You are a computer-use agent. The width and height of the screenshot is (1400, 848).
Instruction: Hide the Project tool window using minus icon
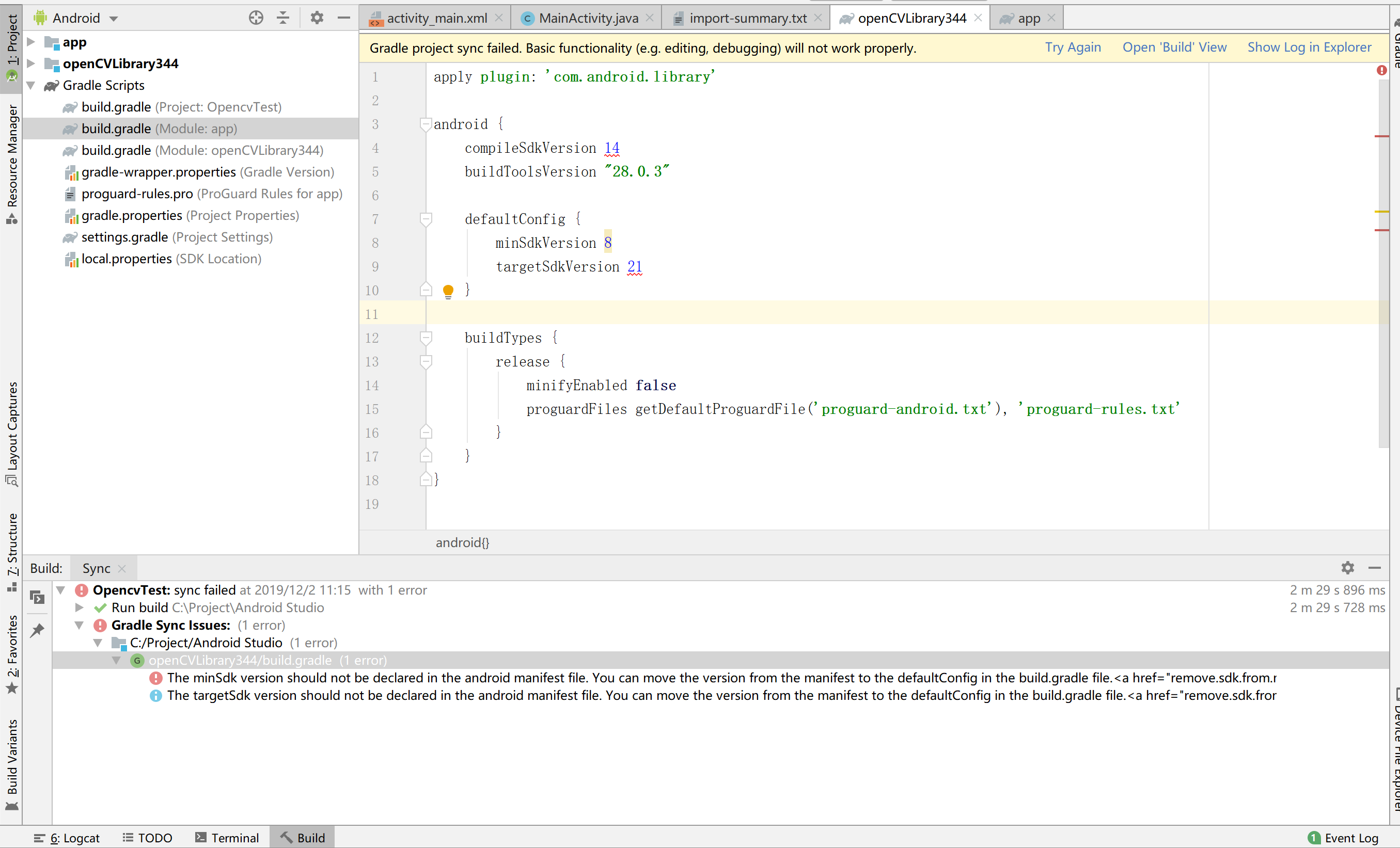(x=343, y=18)
